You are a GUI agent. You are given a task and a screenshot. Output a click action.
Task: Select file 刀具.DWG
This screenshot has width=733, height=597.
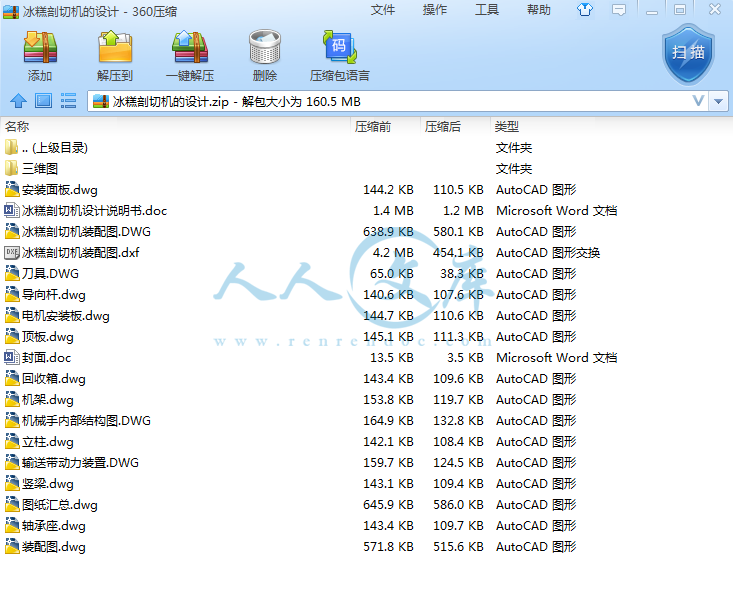pos(50,274)
